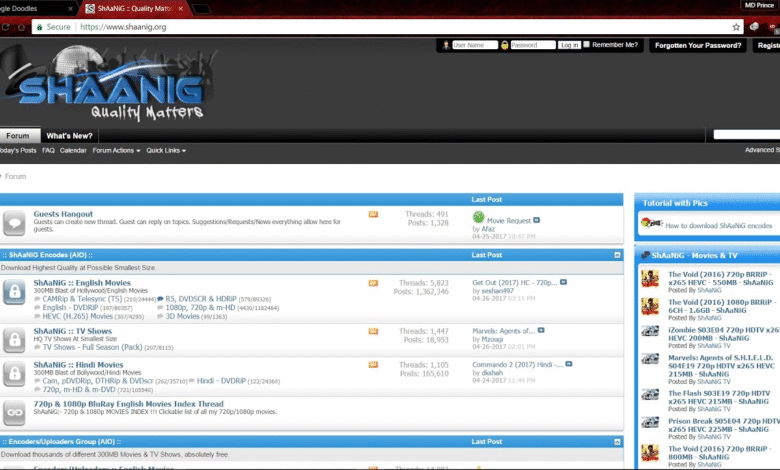Click the forum search box

click(x=746, y=135)
